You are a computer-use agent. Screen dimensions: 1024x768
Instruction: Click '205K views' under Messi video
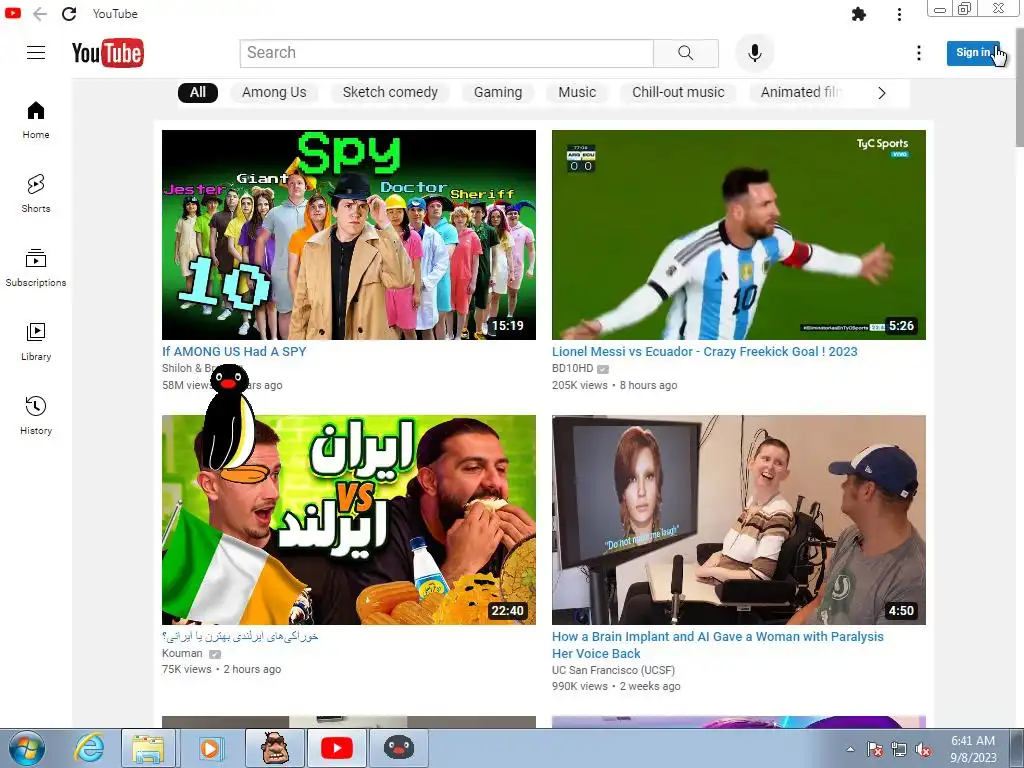pyautogui.click(x=580, y=385)
